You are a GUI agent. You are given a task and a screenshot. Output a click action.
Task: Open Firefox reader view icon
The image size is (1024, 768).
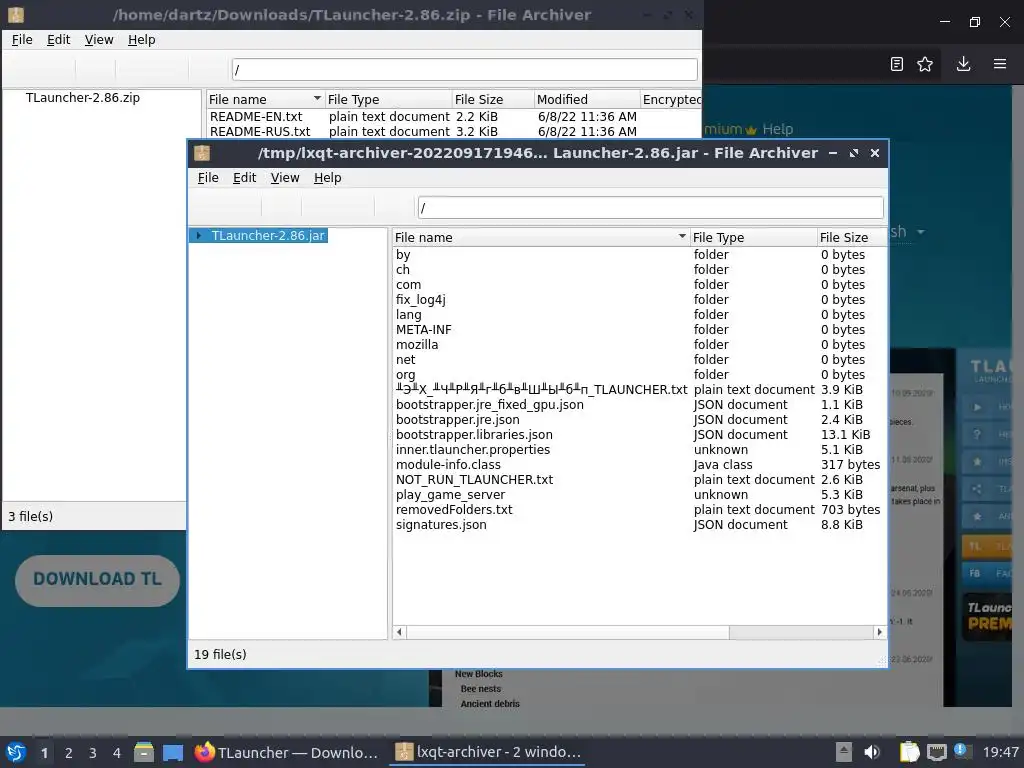click(x=897, y=64)
